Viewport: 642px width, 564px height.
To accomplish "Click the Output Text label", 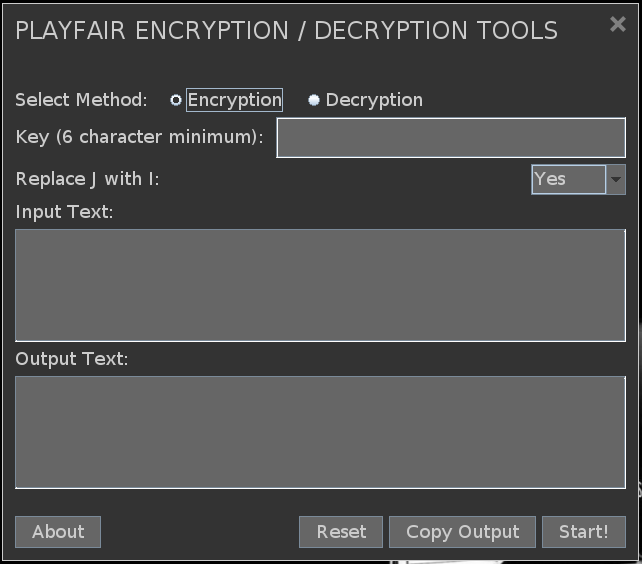I will pos(71,359).
